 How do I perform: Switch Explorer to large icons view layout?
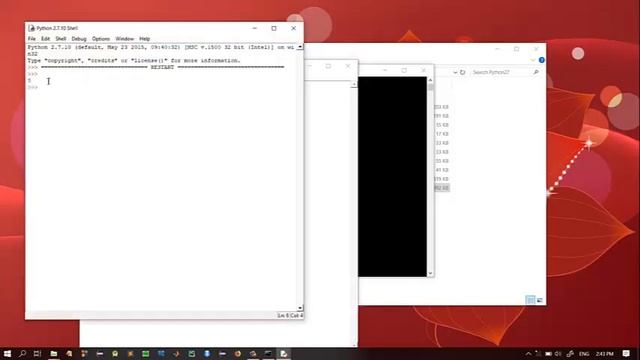pos(540,300)
